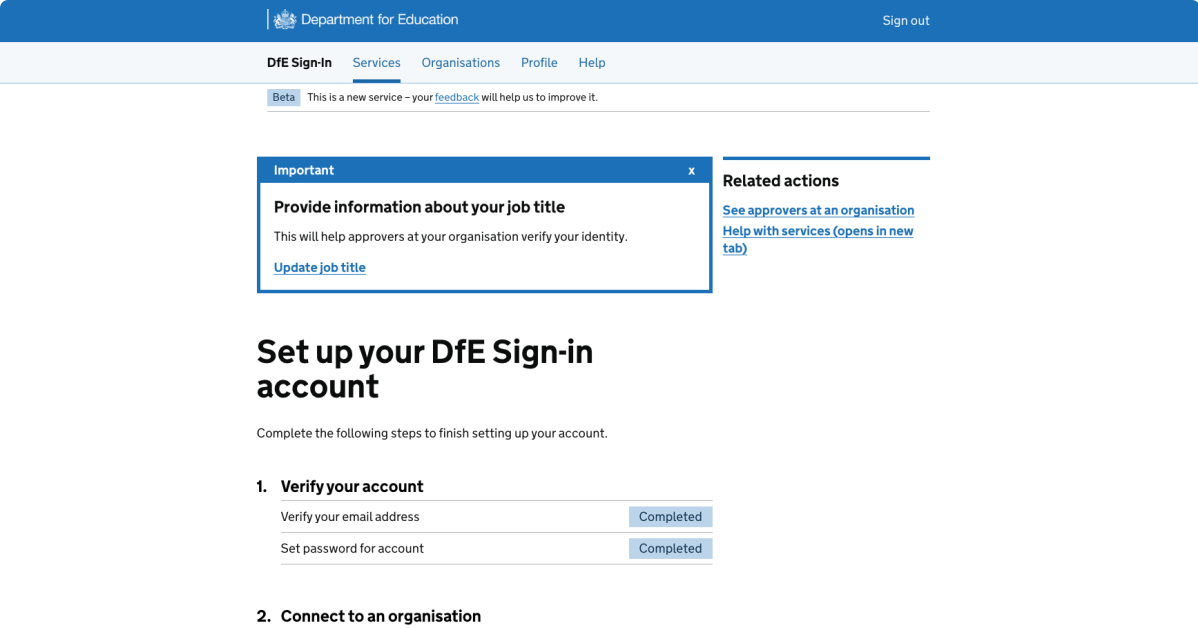
Task: Click Completed tag for Set password for account
Action: pos(670,549)
